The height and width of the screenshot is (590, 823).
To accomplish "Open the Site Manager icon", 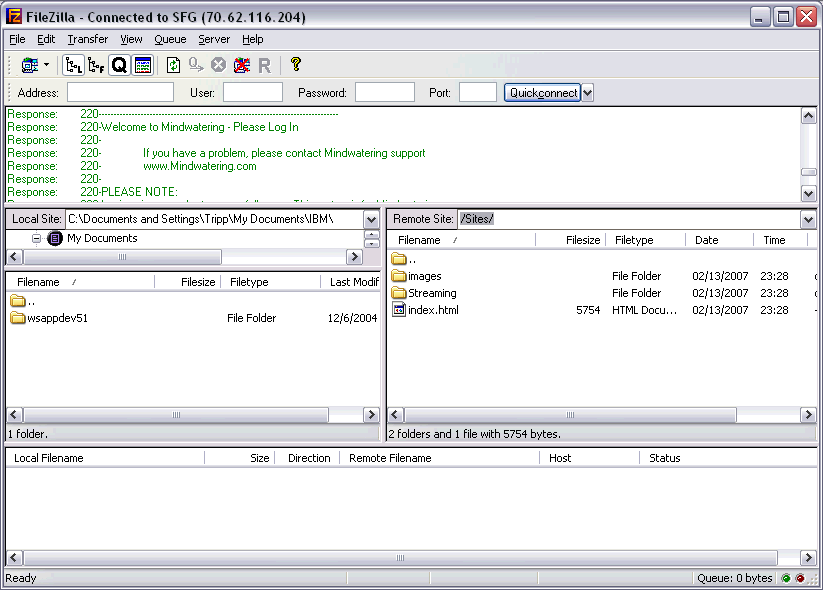I will (28, 65).
